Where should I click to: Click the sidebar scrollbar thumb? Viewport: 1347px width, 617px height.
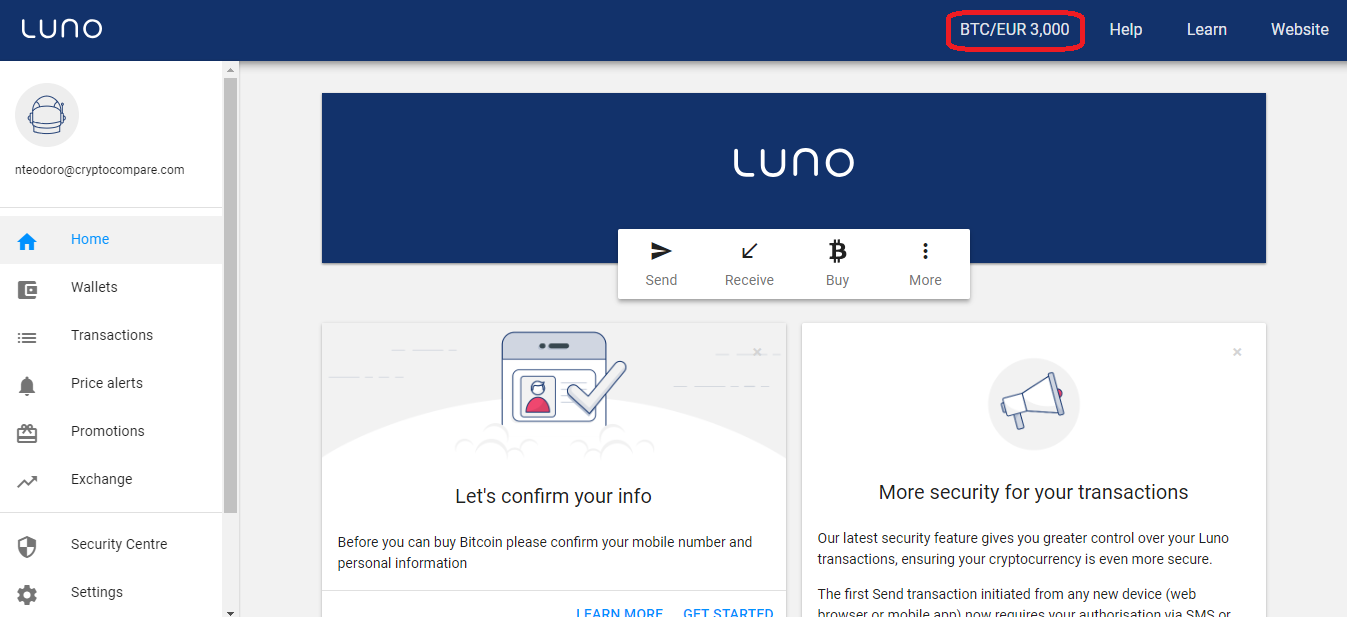(x=230, y=295)
